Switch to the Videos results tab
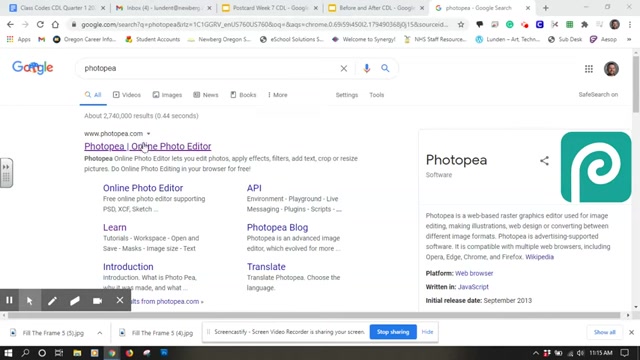 [127, 95]
